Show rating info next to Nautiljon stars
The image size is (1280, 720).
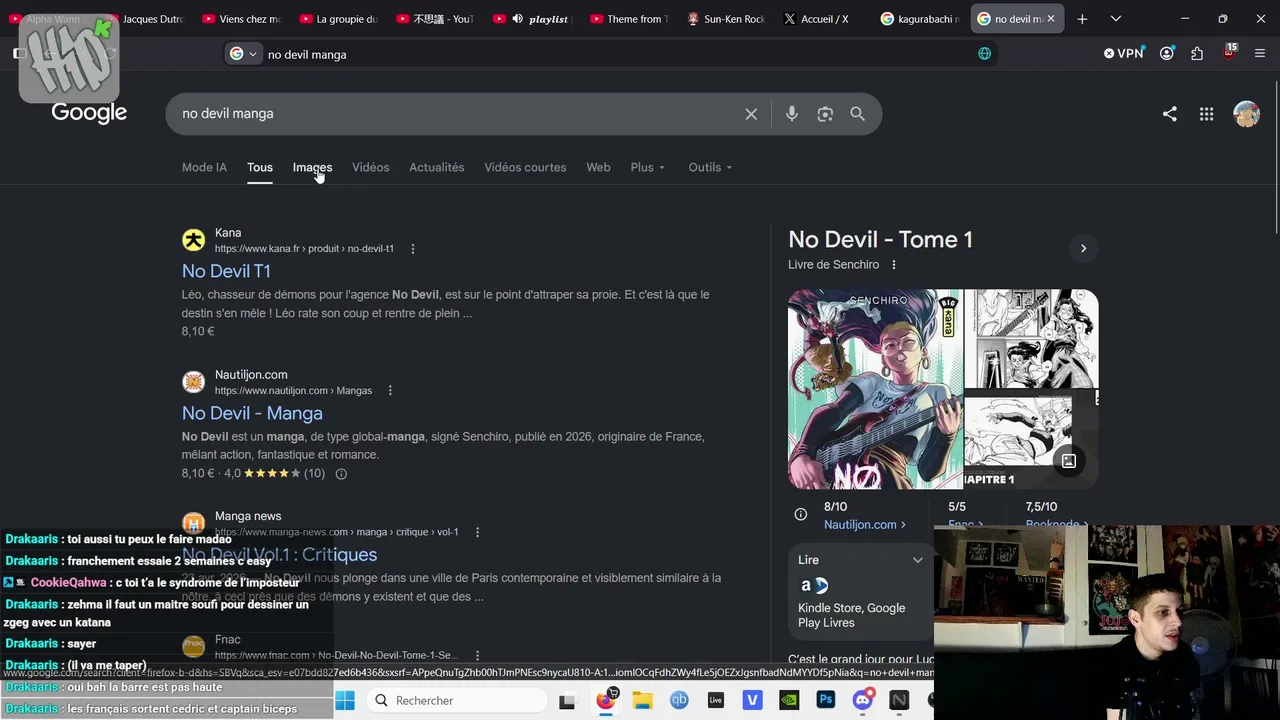[x=341, y=474]
